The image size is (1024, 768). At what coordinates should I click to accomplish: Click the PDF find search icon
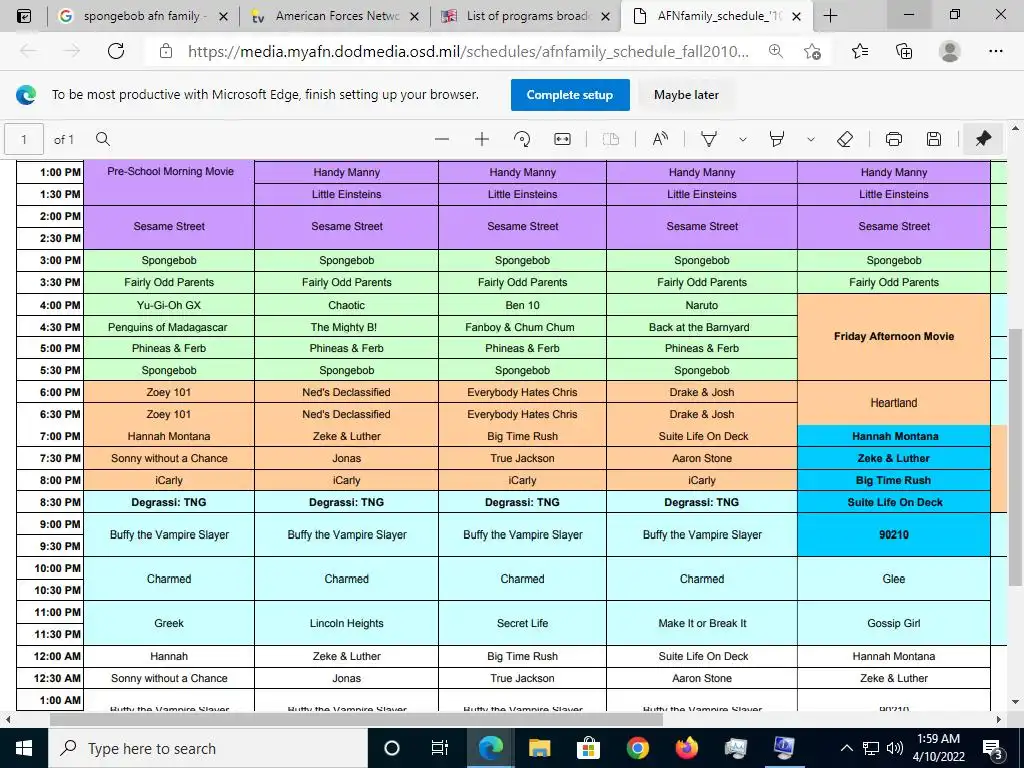pyautogui.click(x=103, y=139)
